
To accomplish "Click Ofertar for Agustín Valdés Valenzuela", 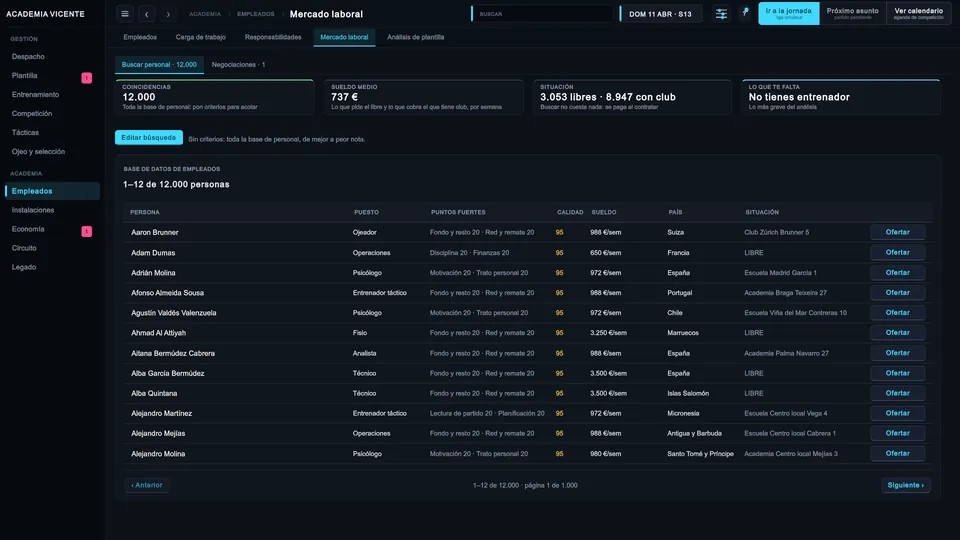I will 898,313.
